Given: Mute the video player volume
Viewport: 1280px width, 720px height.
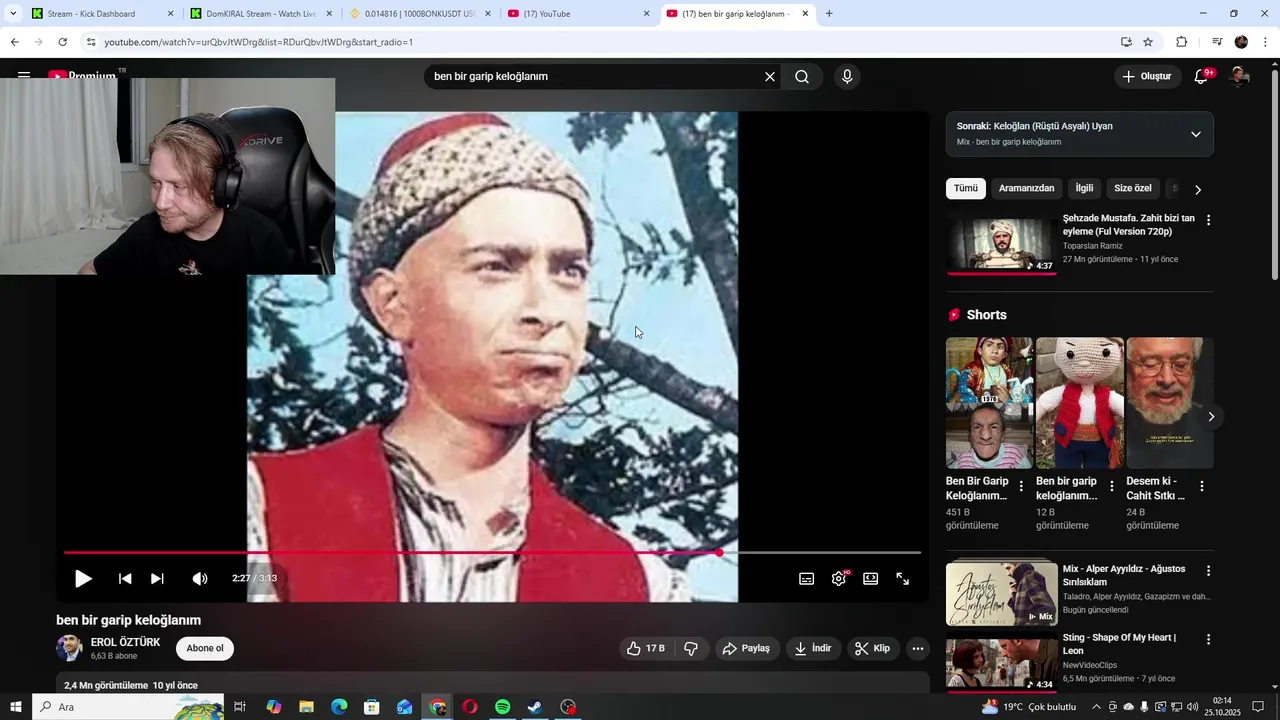Looking at the screenshot, I should click(x=200, y=578).
